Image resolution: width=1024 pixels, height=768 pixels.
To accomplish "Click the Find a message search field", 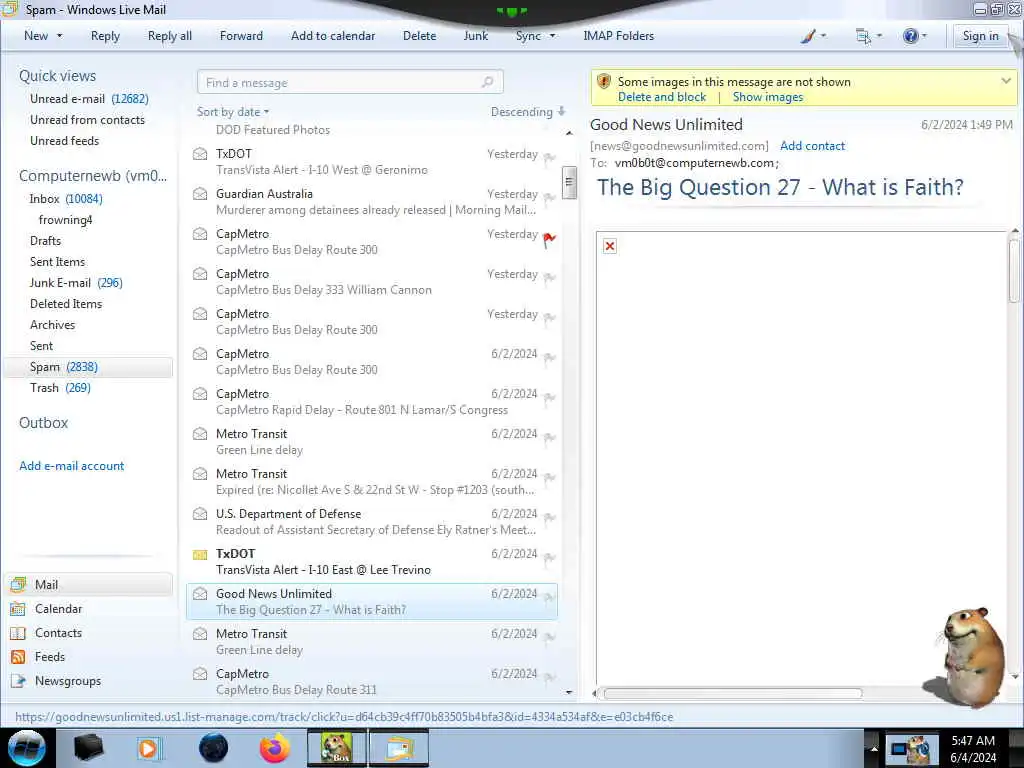I will tap(350, 82).
